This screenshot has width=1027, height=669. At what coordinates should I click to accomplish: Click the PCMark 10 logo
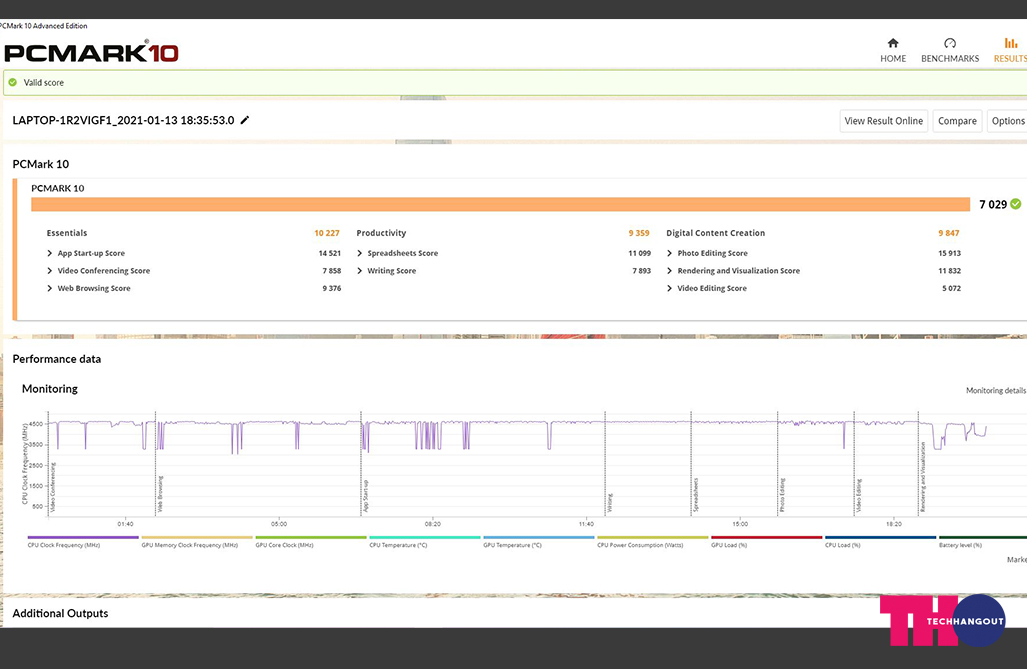click(x=92, y=52)
